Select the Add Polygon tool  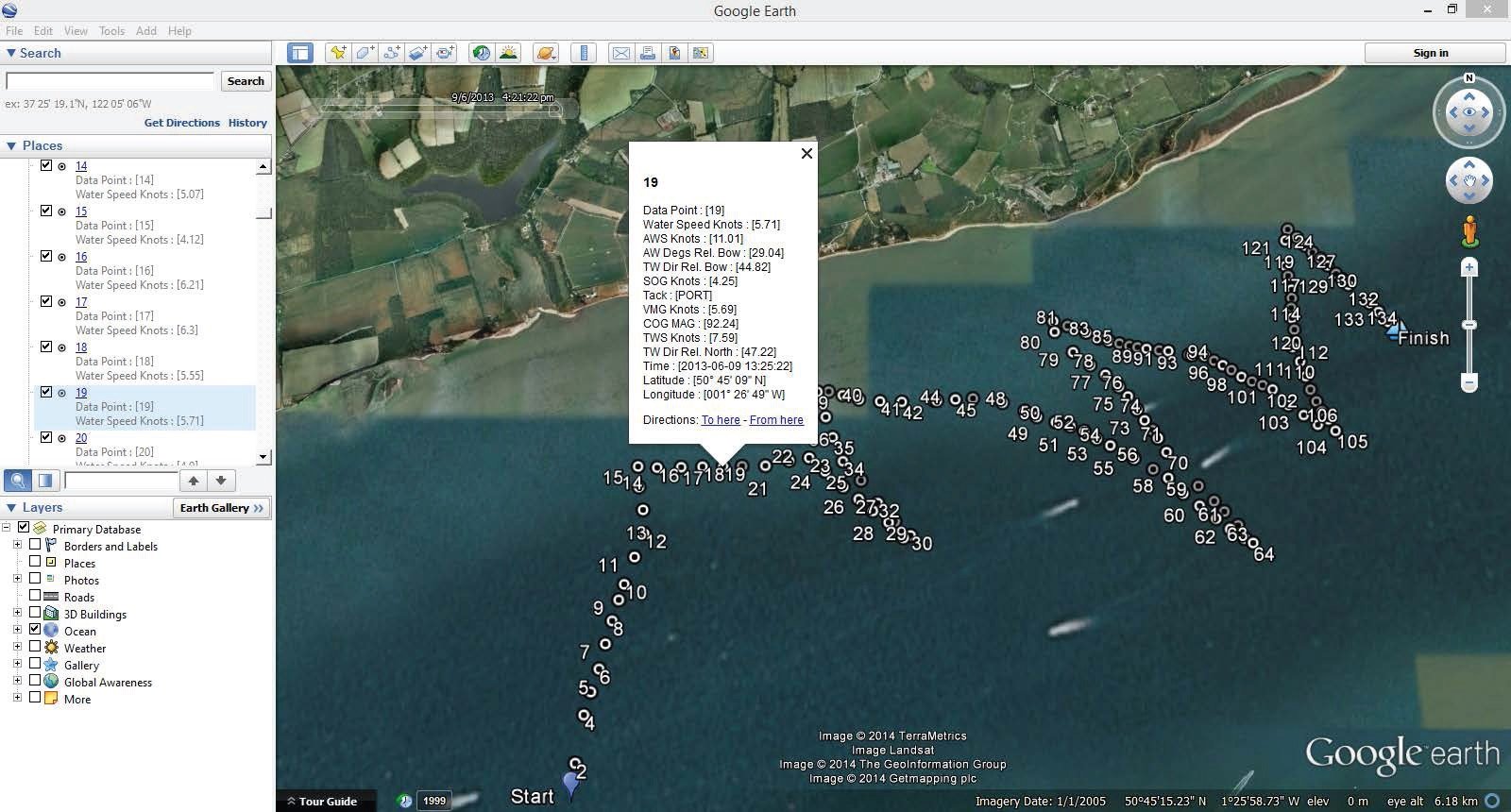point(365,53)
